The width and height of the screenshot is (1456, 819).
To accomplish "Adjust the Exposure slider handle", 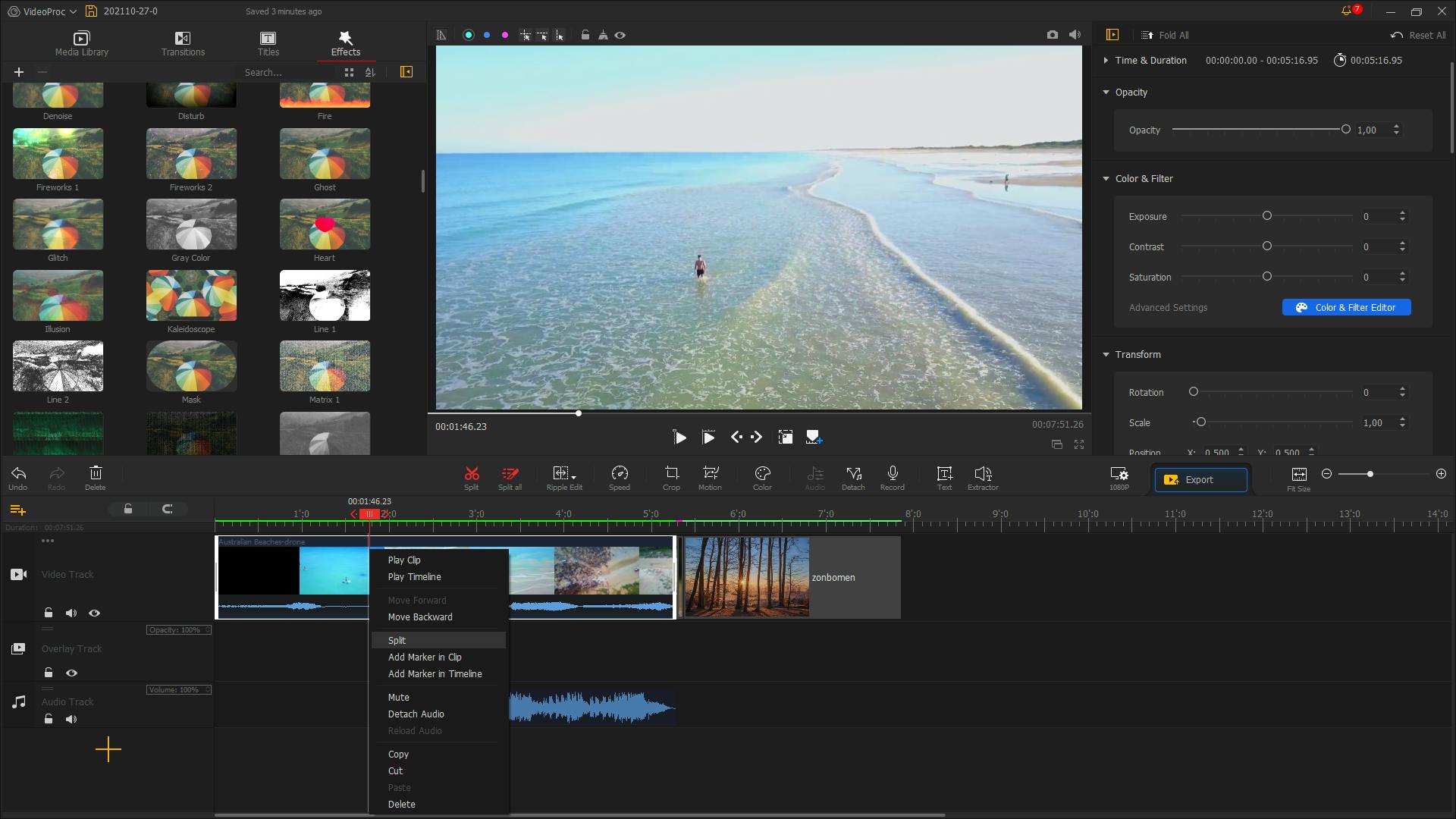I will (x=1266, y=216).
